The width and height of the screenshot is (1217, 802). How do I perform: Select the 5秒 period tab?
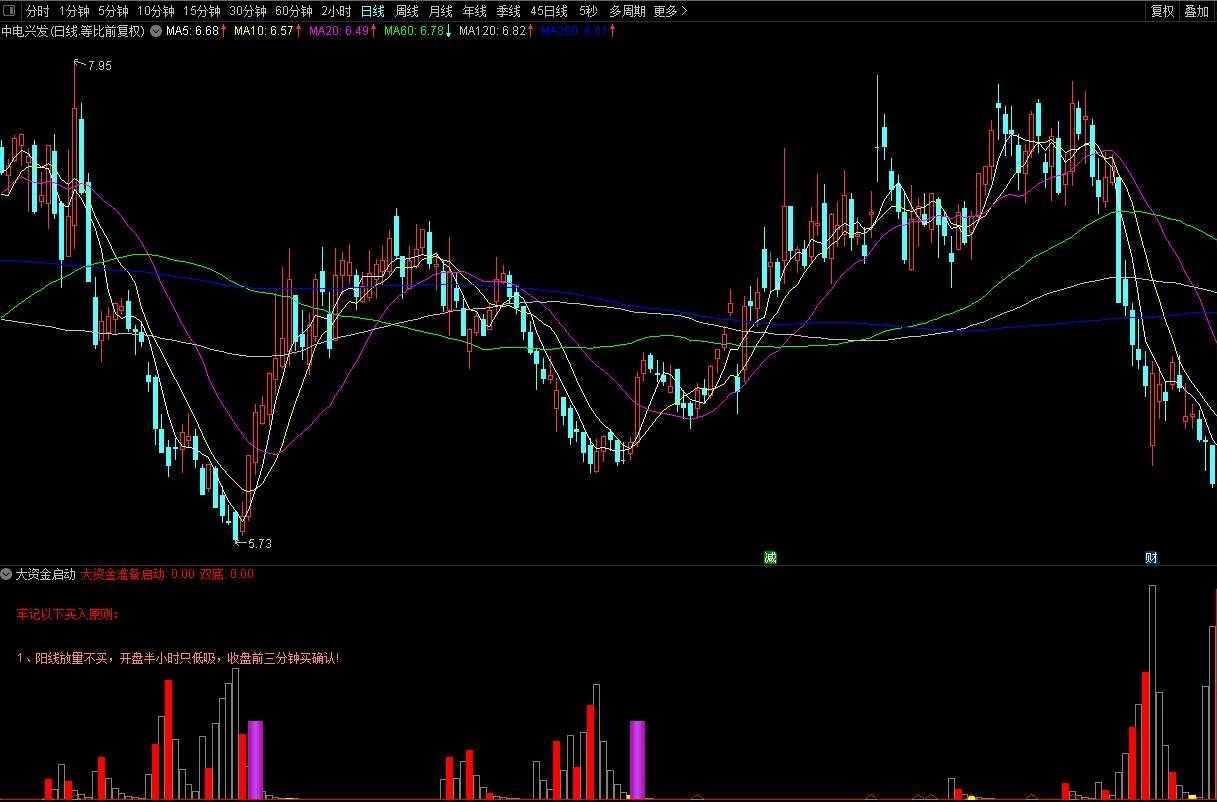click(589, 12)
